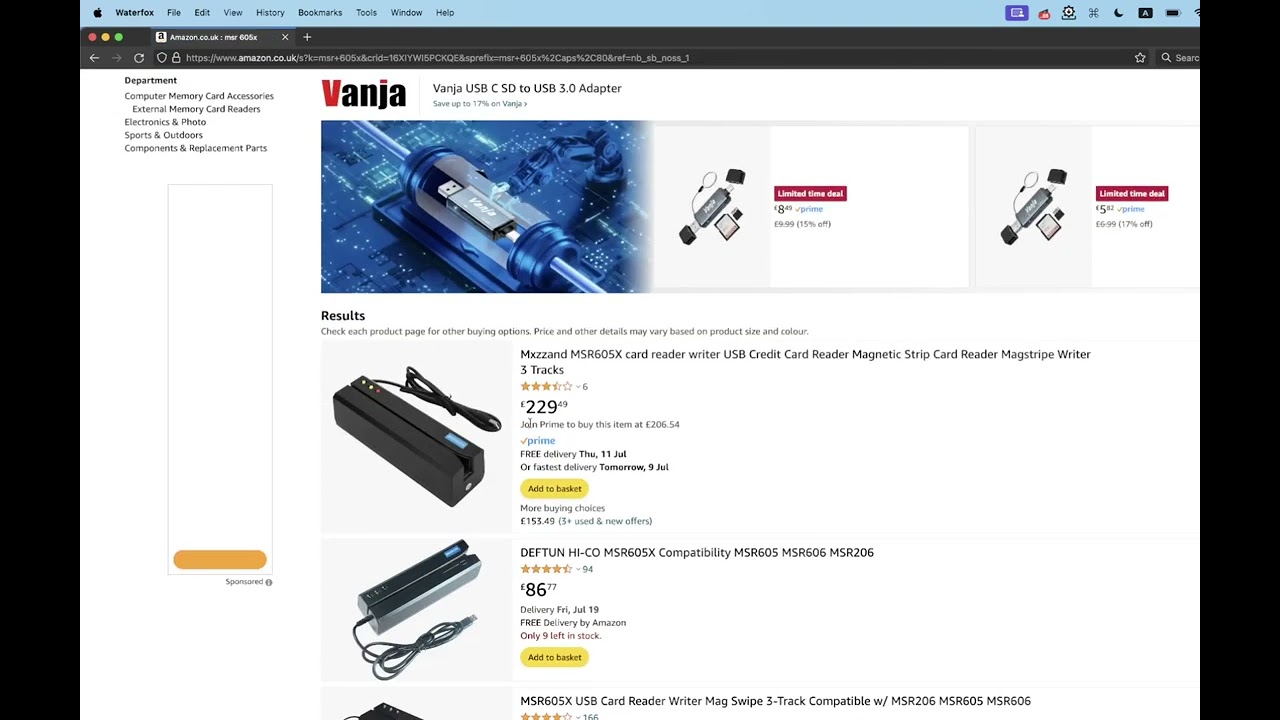Viewport: 1280px width, 720px height.
Task: Click the shield tracking protection icon
Action: [162, 58]
